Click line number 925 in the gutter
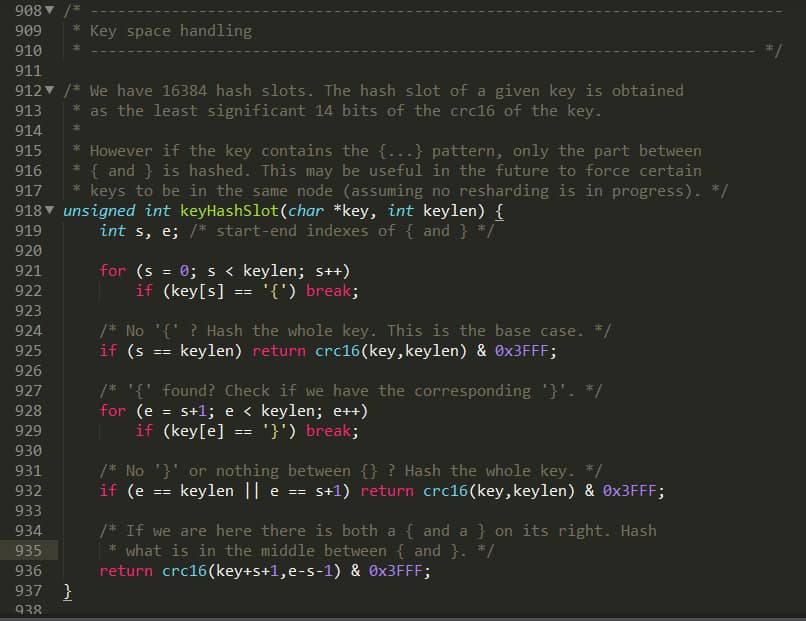This screenshot has width=806, height=621. pos(29,350)
